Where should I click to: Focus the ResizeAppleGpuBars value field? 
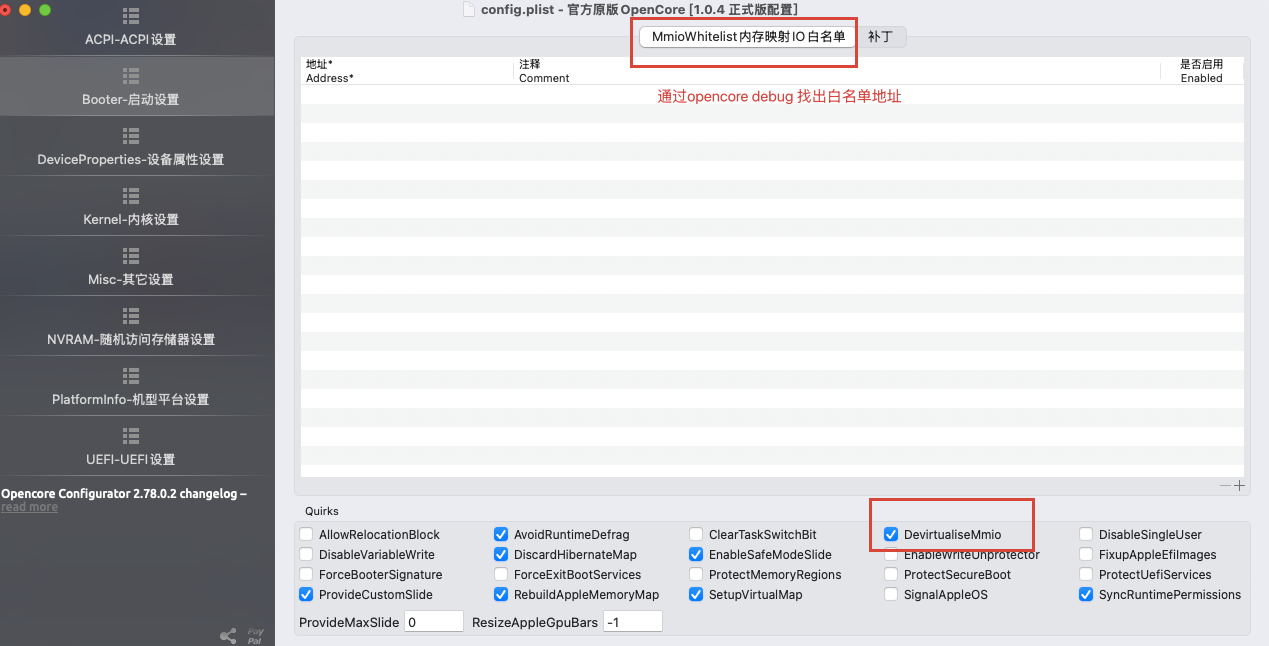[x=633, y=622]
